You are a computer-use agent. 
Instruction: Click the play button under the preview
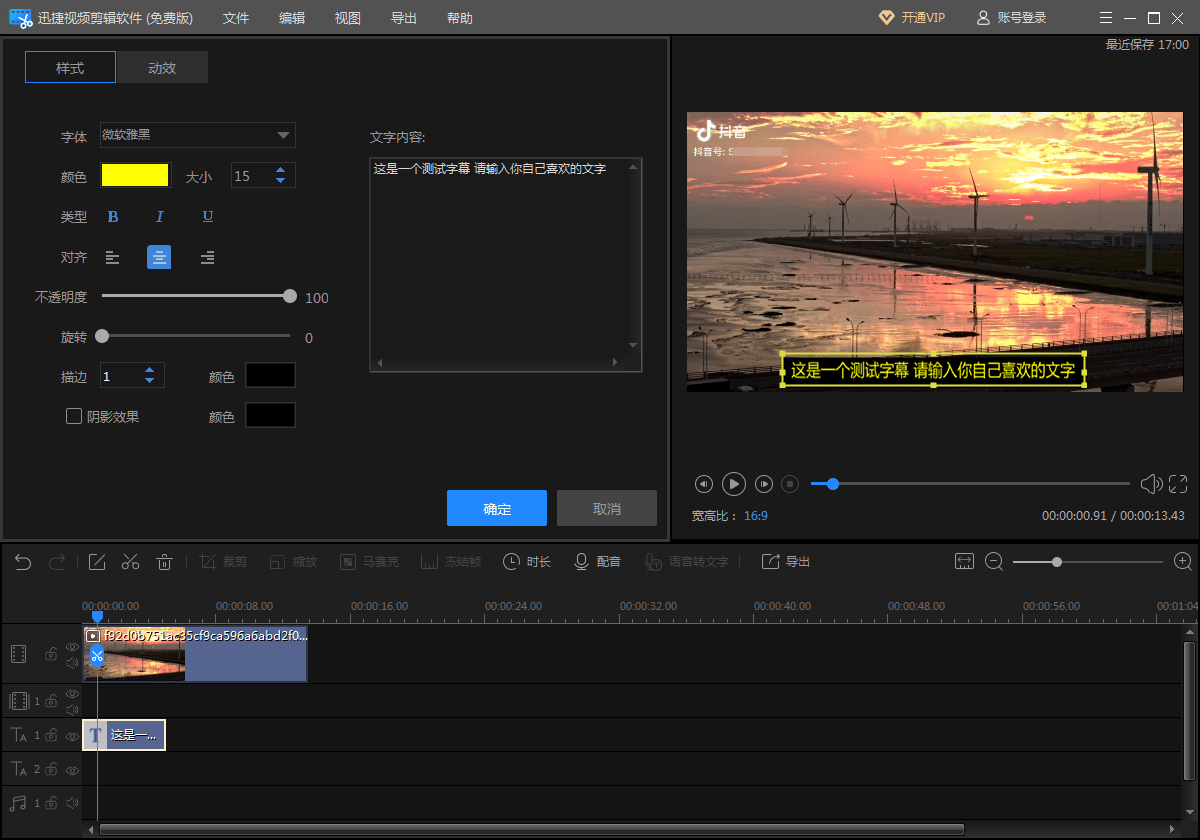coord(734,484)
